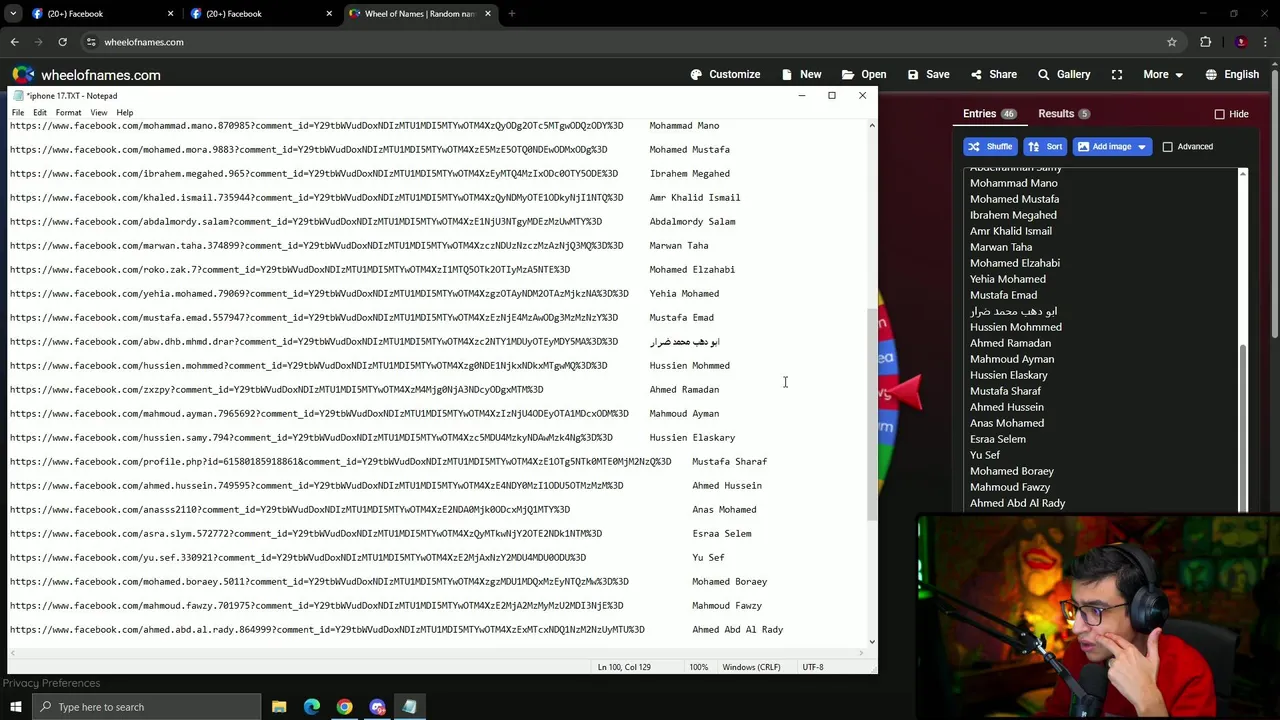Expand the More menu
Screen dimensions: 1280x720
point(1163,74)
